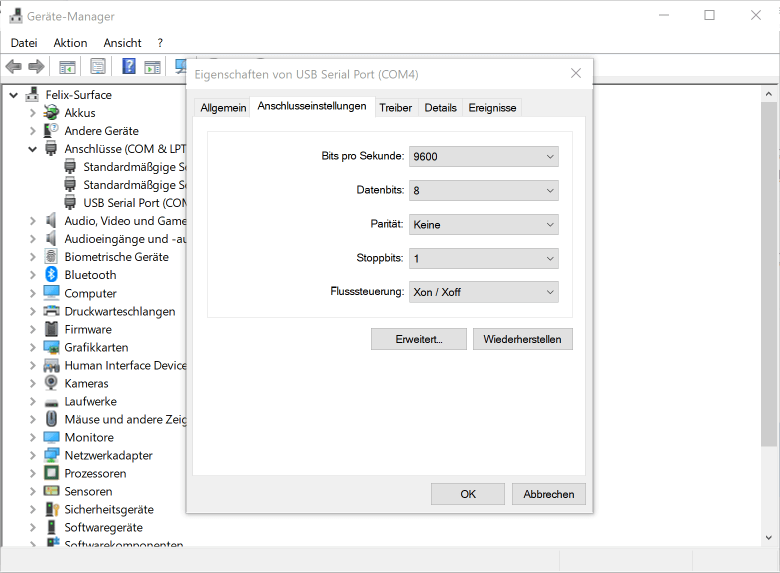Click the Felix-Surface computer icon
The width and height of the screenshot is (780, 573).
point(32,95)
